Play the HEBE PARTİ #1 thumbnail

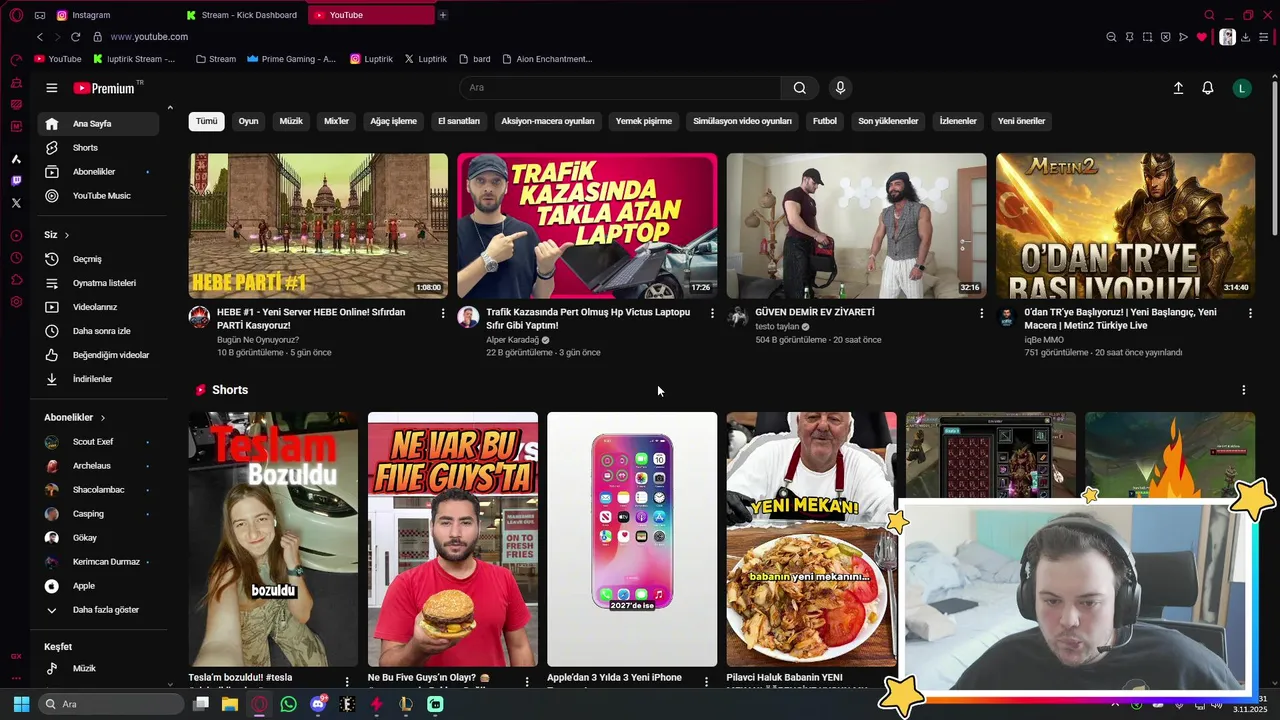coord(318,226)
